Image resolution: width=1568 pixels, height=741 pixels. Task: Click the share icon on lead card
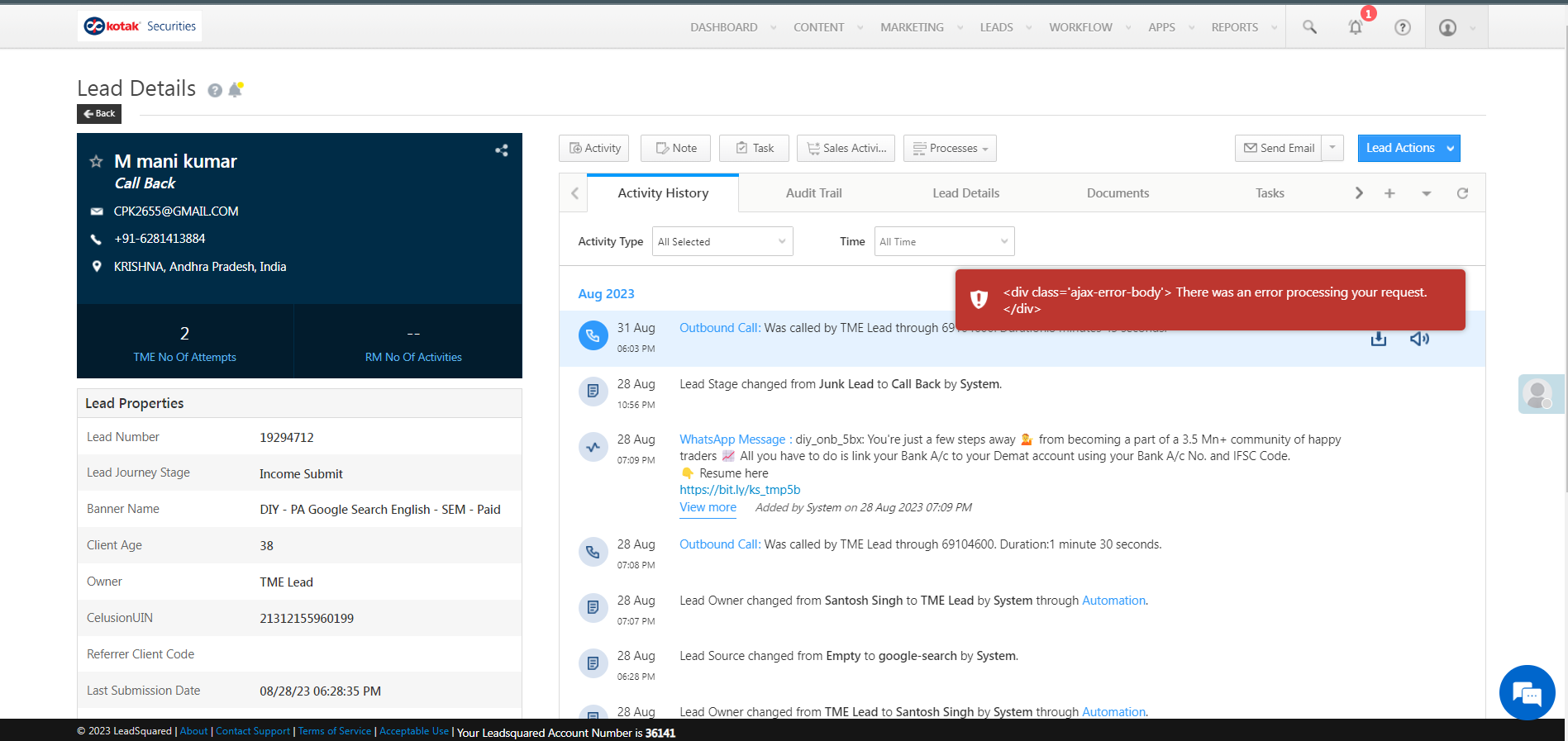501,150
